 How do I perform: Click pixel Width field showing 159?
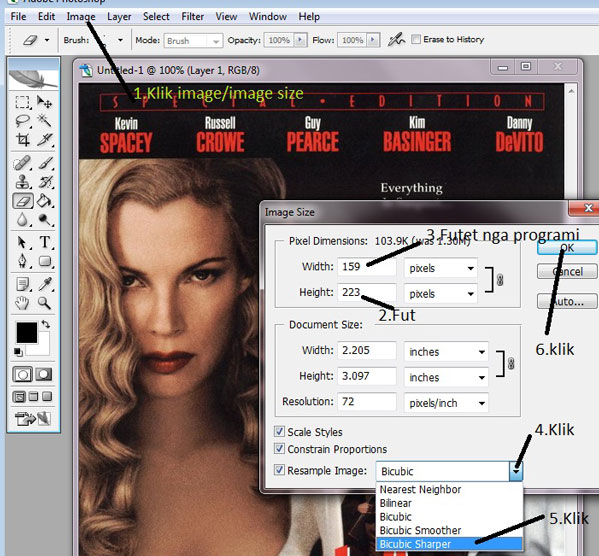point(367,267)
